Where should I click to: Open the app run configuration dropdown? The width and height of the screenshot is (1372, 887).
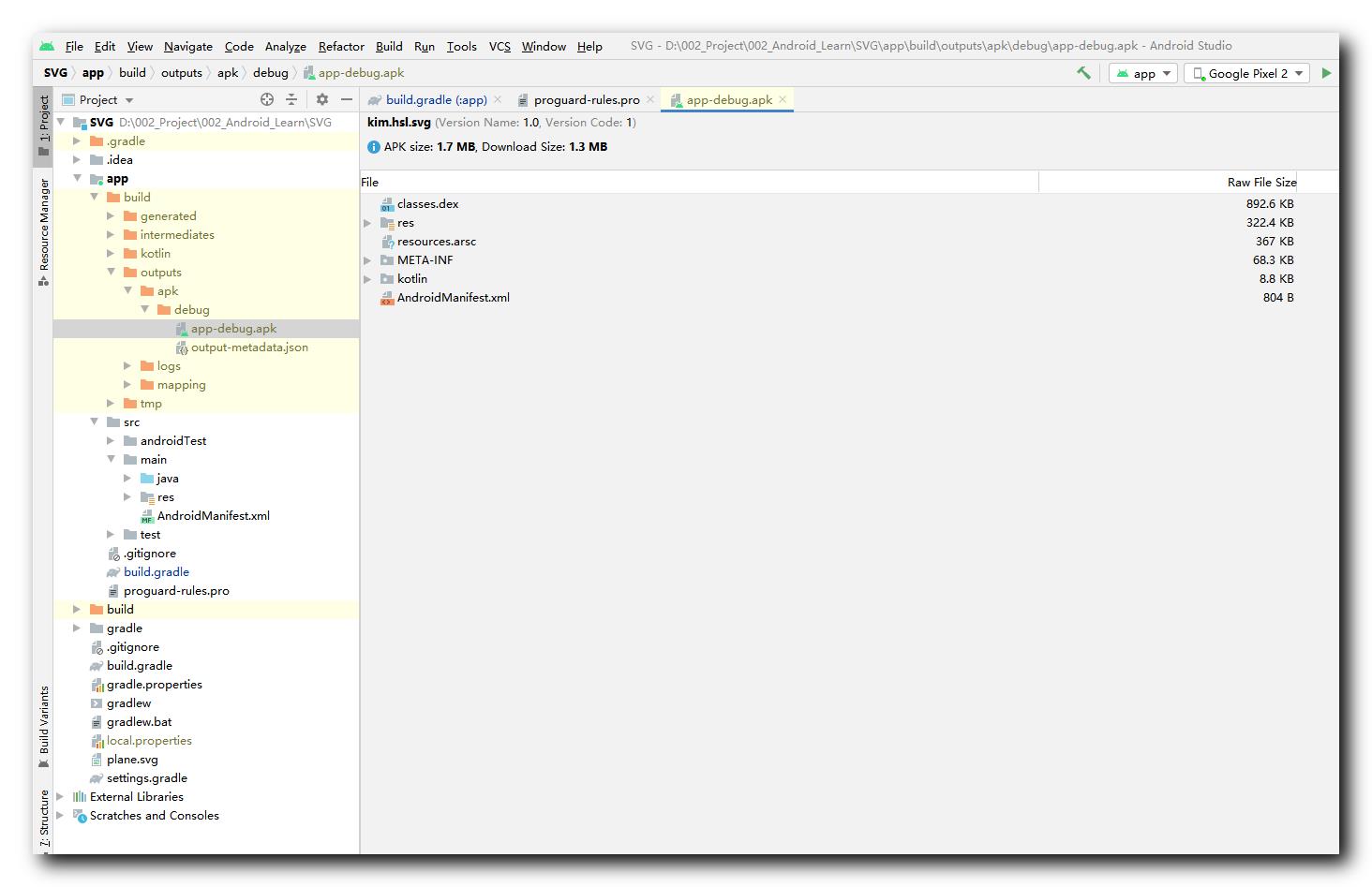tap(1143, 73)
